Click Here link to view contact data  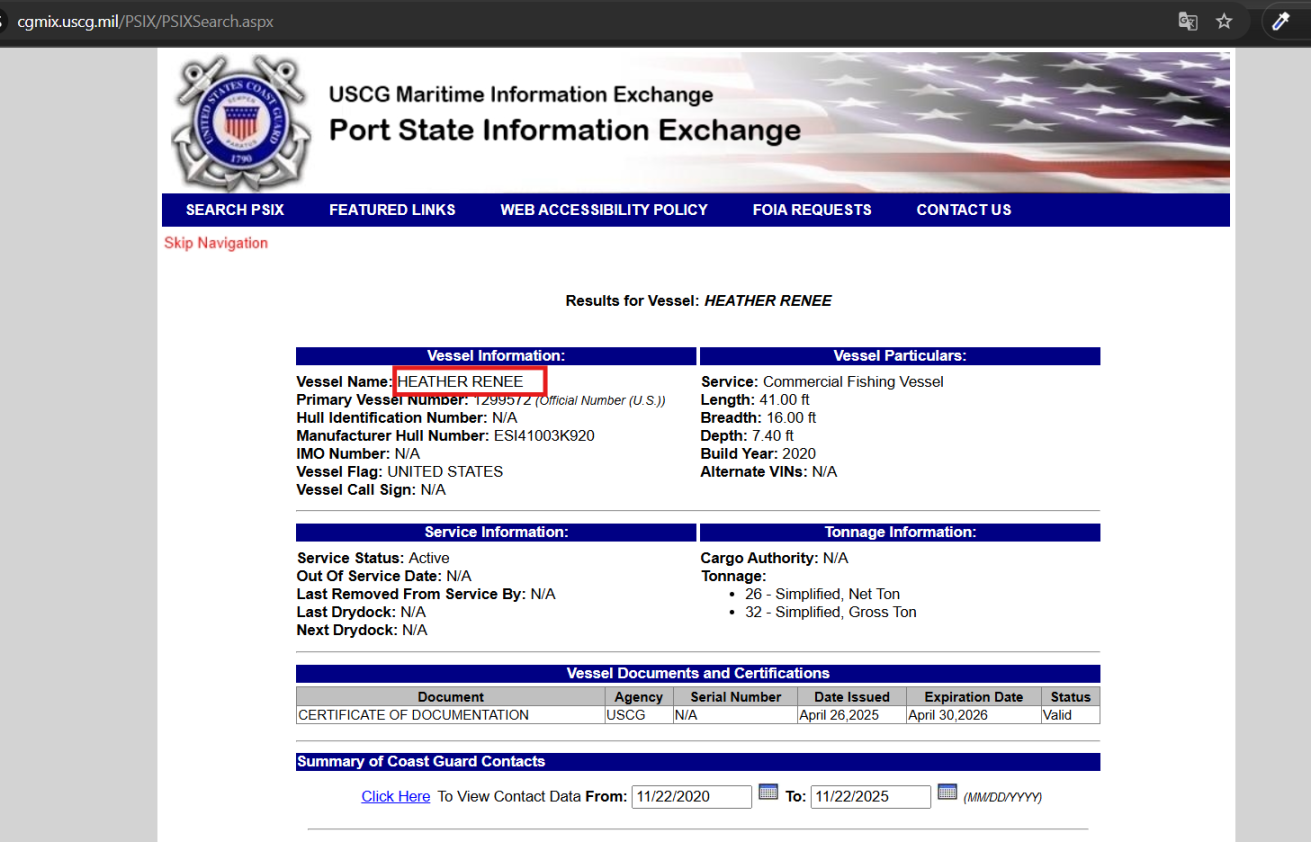[x=396, y=797]
